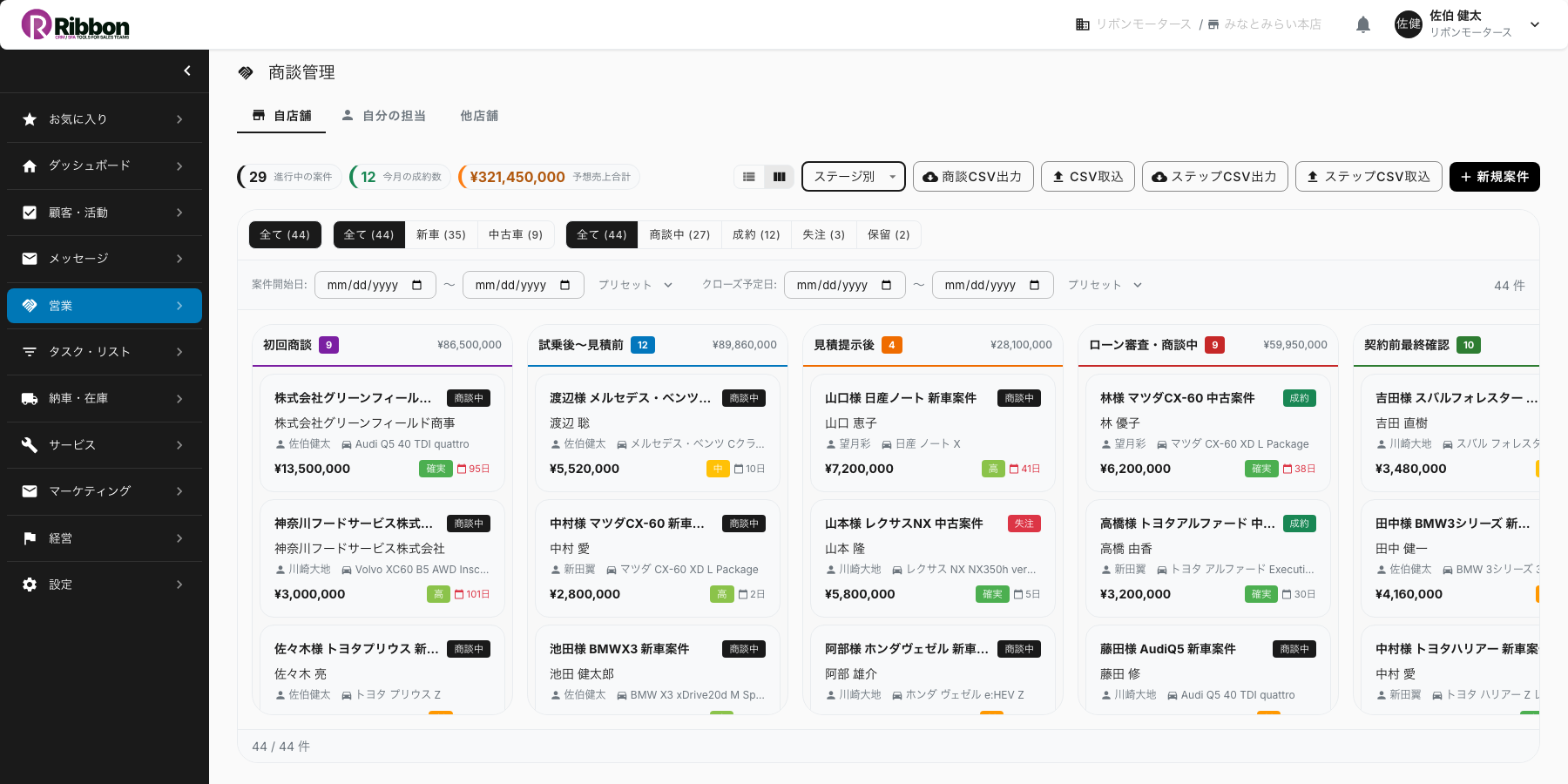The image size is (1568, 784).
Task: Click the person icon beside 望月彩 on the 山口様 card
Action: [831, 444]
